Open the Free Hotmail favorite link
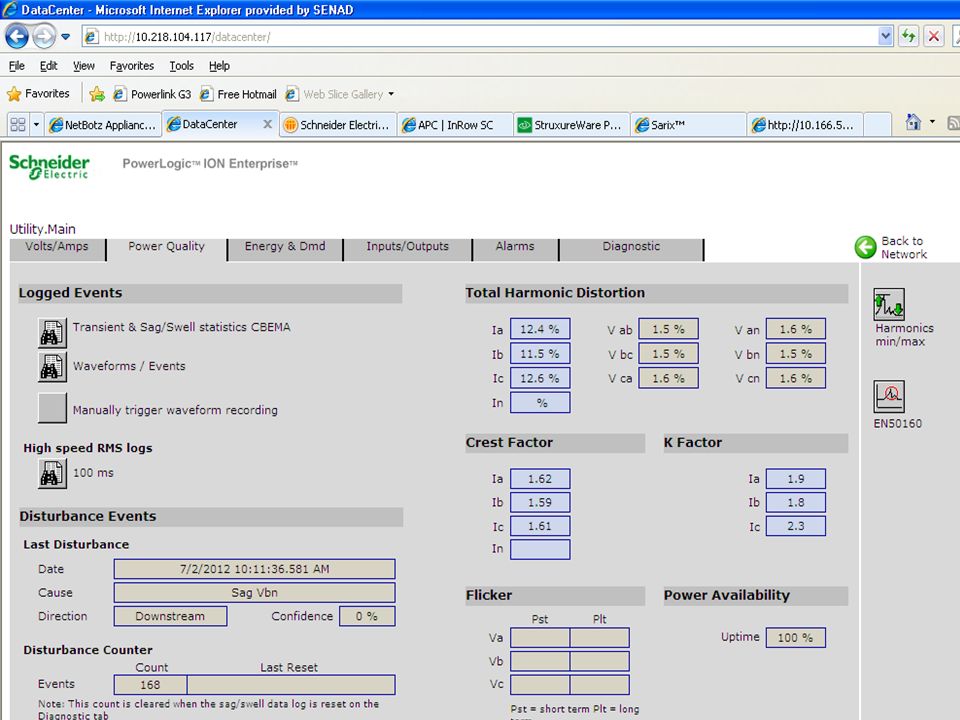Image resolution: width=960 pixels, height=720 pixels. click(239, 94)
